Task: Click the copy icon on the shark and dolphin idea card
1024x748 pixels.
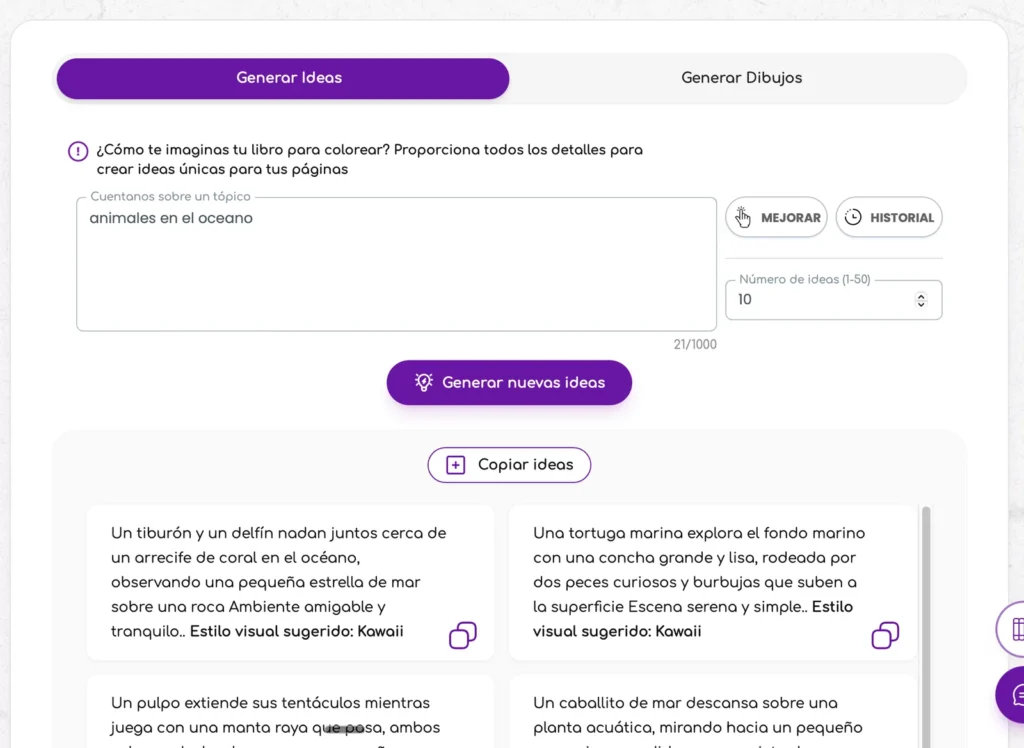Action: [x=463, y=636]
